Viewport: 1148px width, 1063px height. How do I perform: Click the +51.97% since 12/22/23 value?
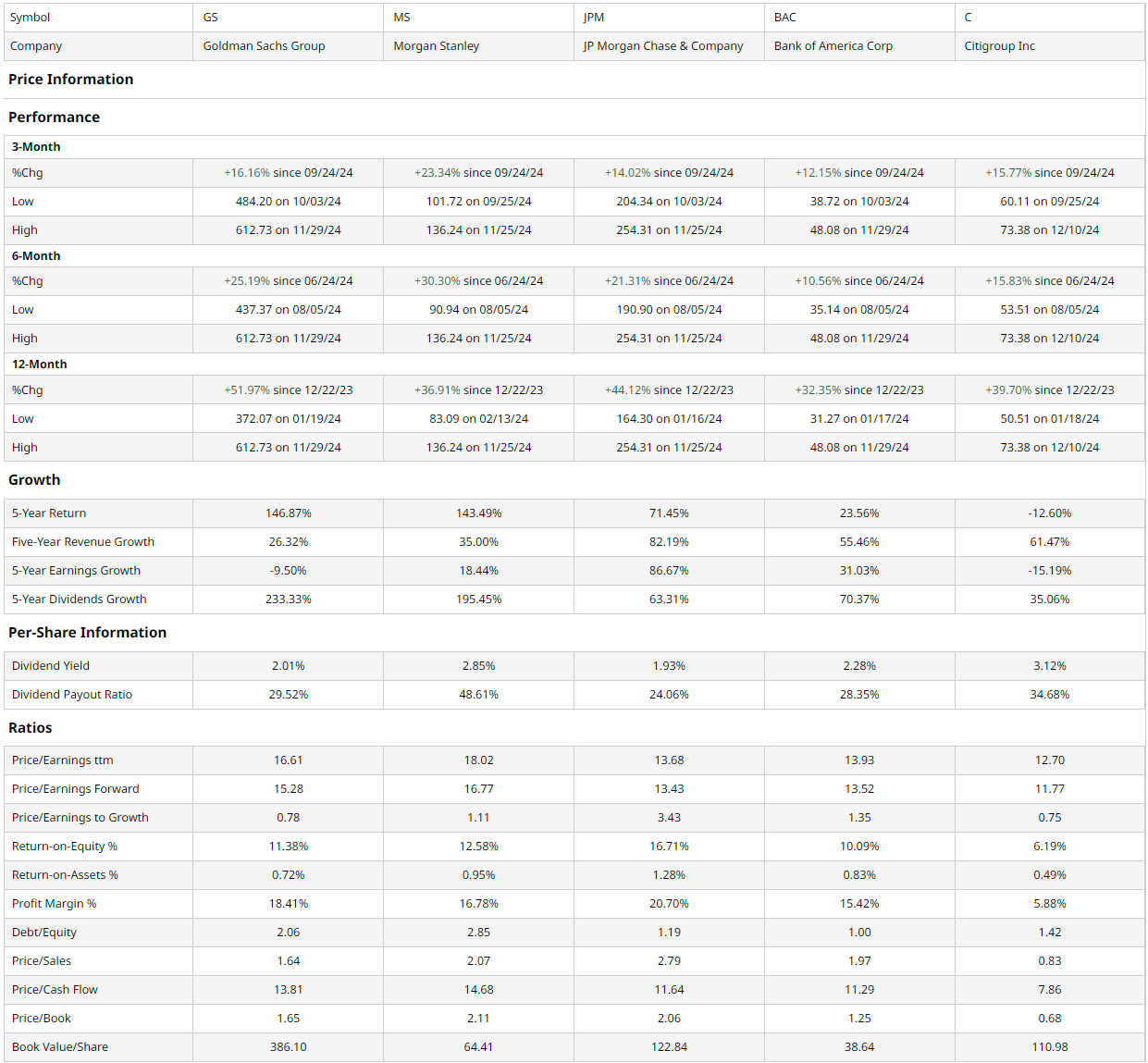[x=289, y=390]
